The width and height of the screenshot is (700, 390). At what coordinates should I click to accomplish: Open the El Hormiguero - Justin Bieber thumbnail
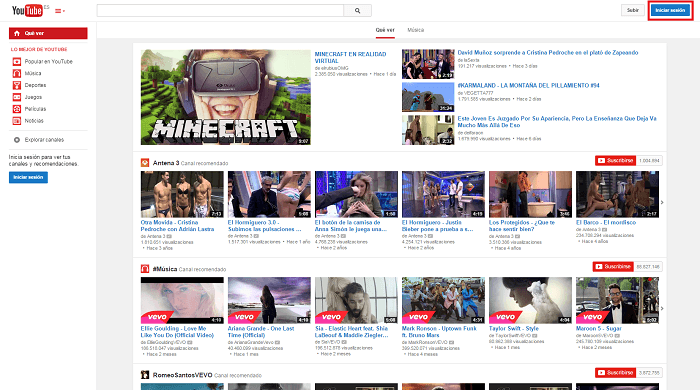pos(443,194)
